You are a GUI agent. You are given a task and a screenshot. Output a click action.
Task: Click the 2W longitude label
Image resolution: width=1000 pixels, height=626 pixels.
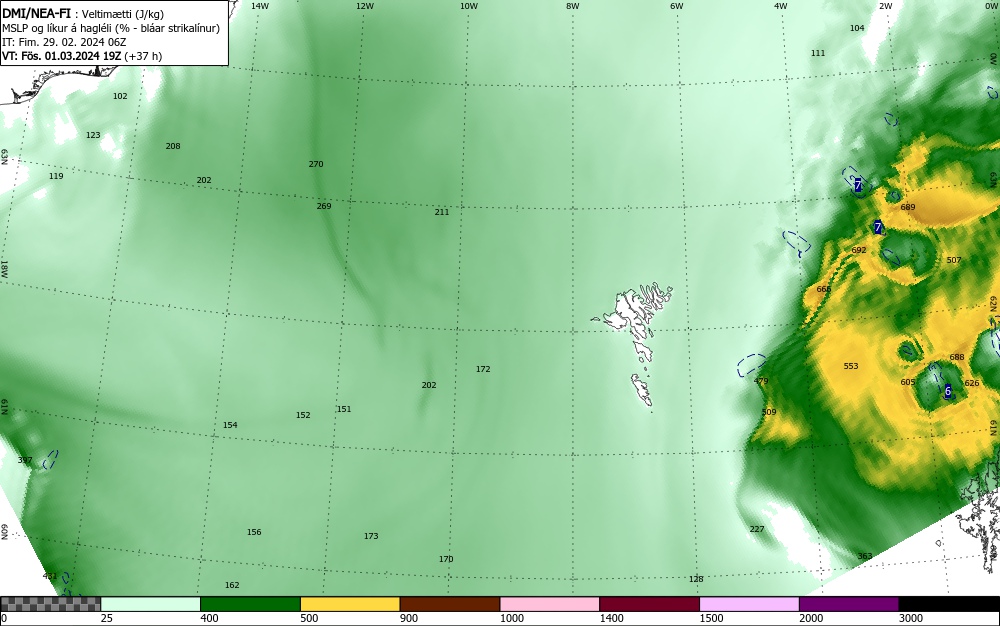click(885, 6)
